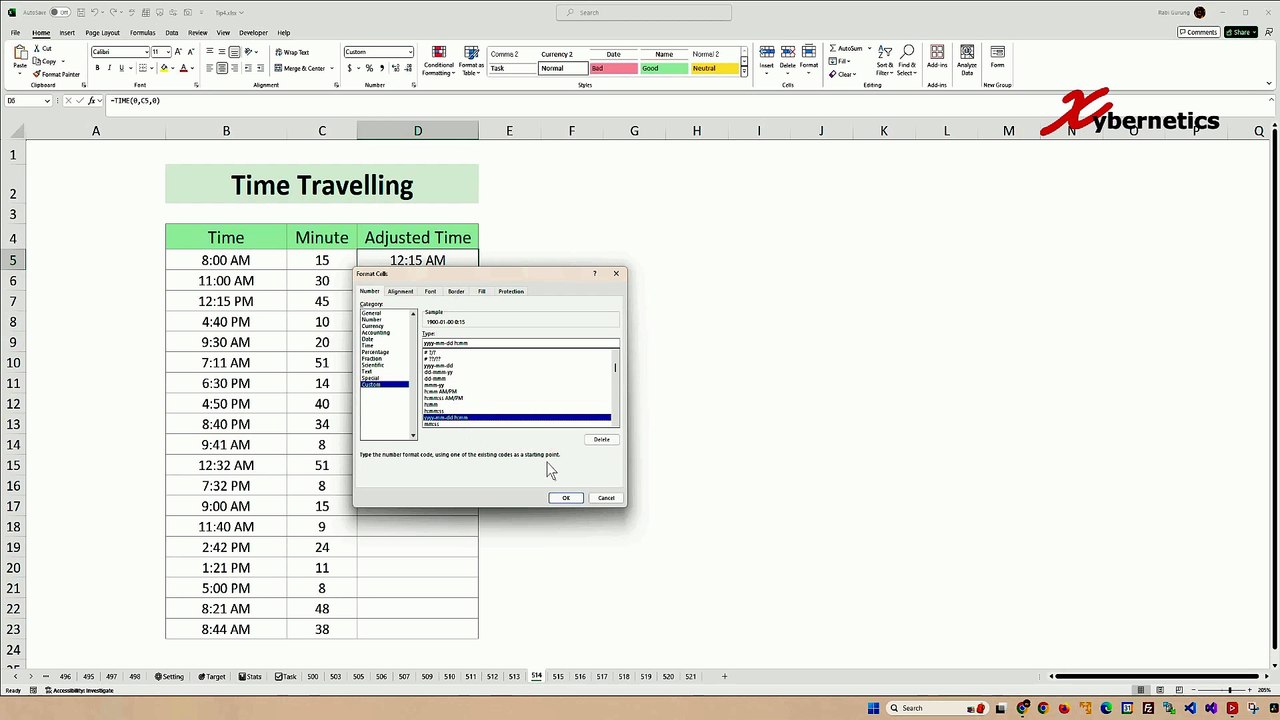Click the Windows Start button on taskbar

pyautogui.click(x=873, y=708)
